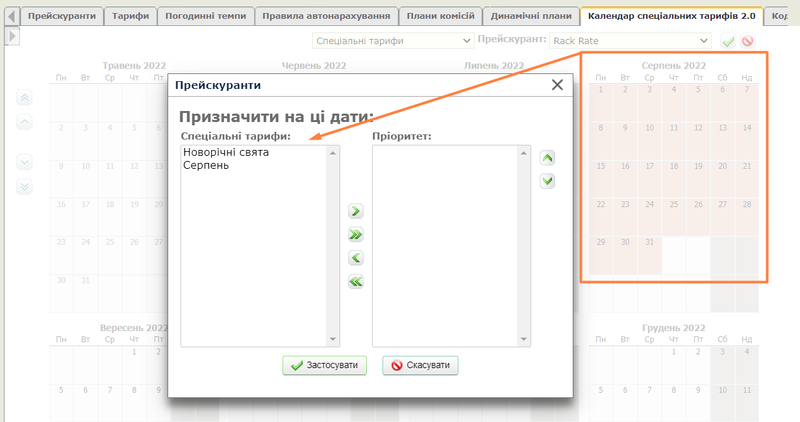Select Серпень in the special tariffs list

[206, 166]
